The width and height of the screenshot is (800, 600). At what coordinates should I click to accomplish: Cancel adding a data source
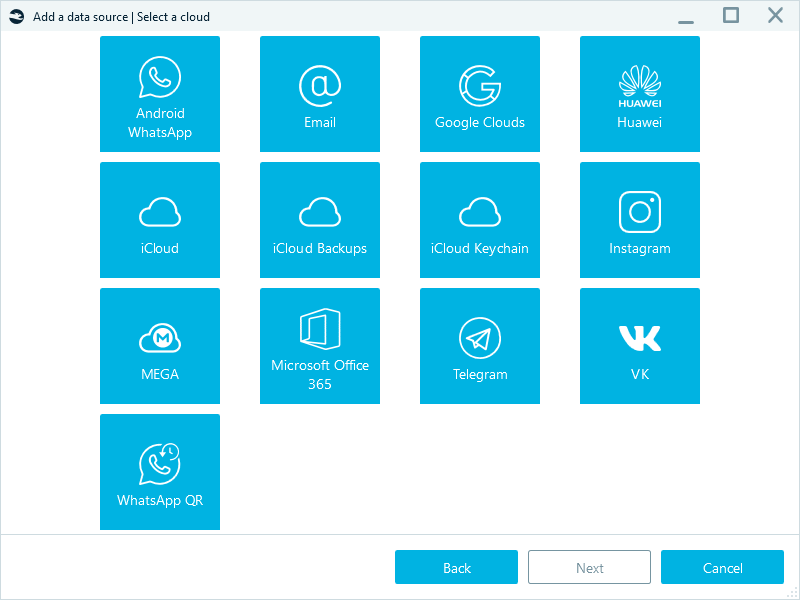pyautogui.click(x=722, y=567)
